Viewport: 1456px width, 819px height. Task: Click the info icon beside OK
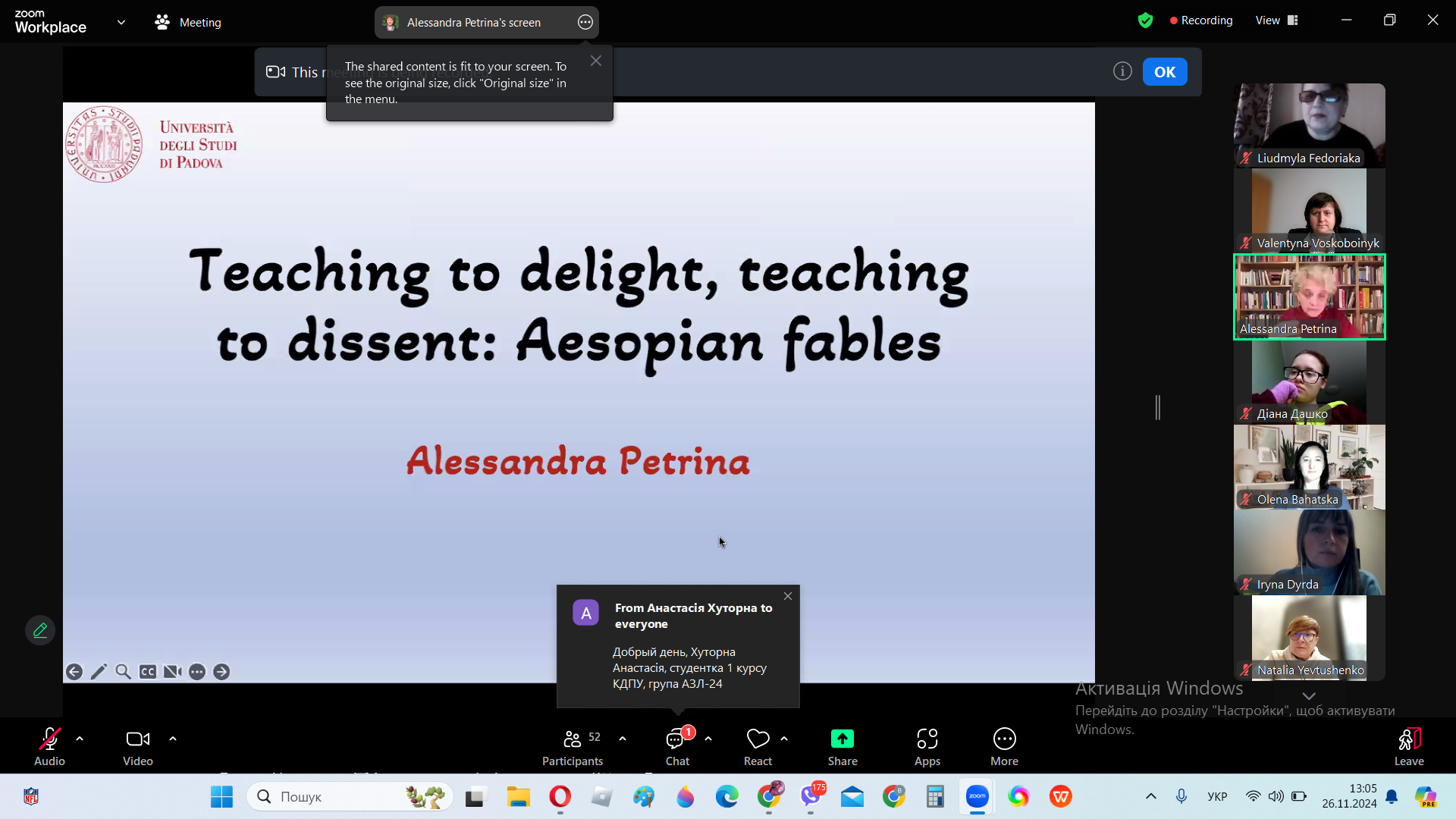(x=1122, y=71)
